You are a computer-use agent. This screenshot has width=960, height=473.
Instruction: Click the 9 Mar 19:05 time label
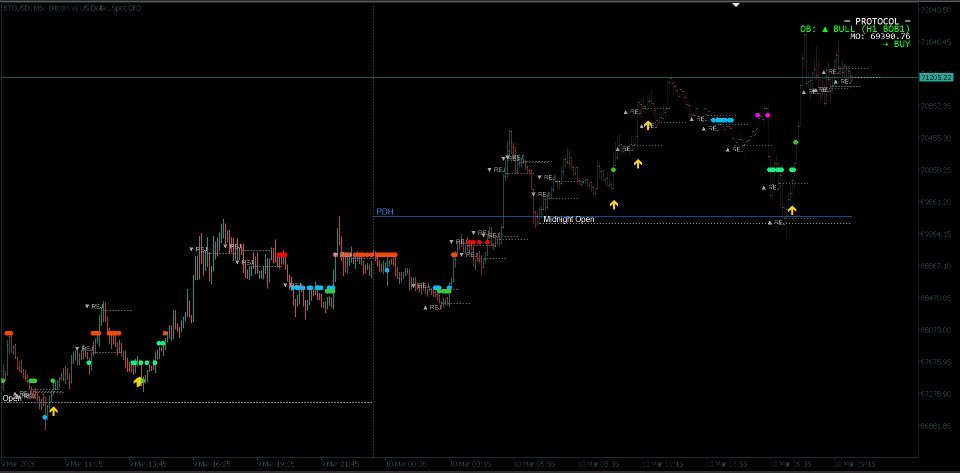coord(276,464)
